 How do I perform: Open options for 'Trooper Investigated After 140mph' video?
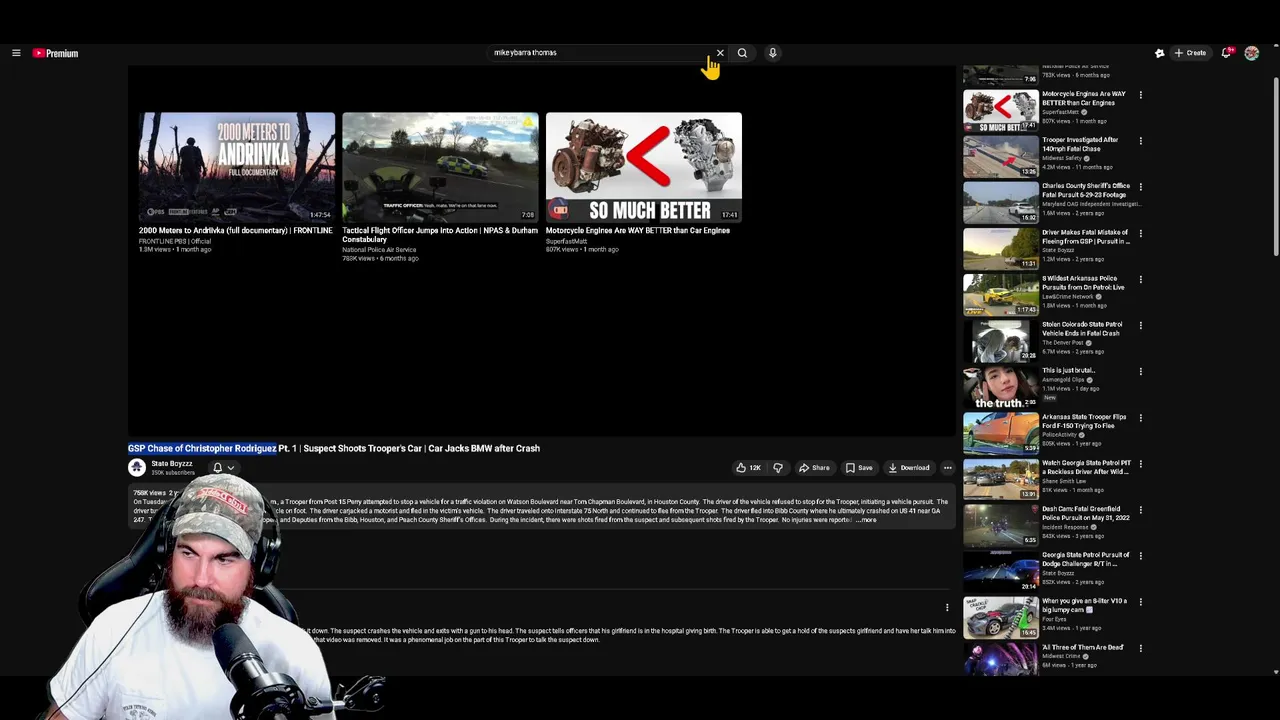(1140, 141)
